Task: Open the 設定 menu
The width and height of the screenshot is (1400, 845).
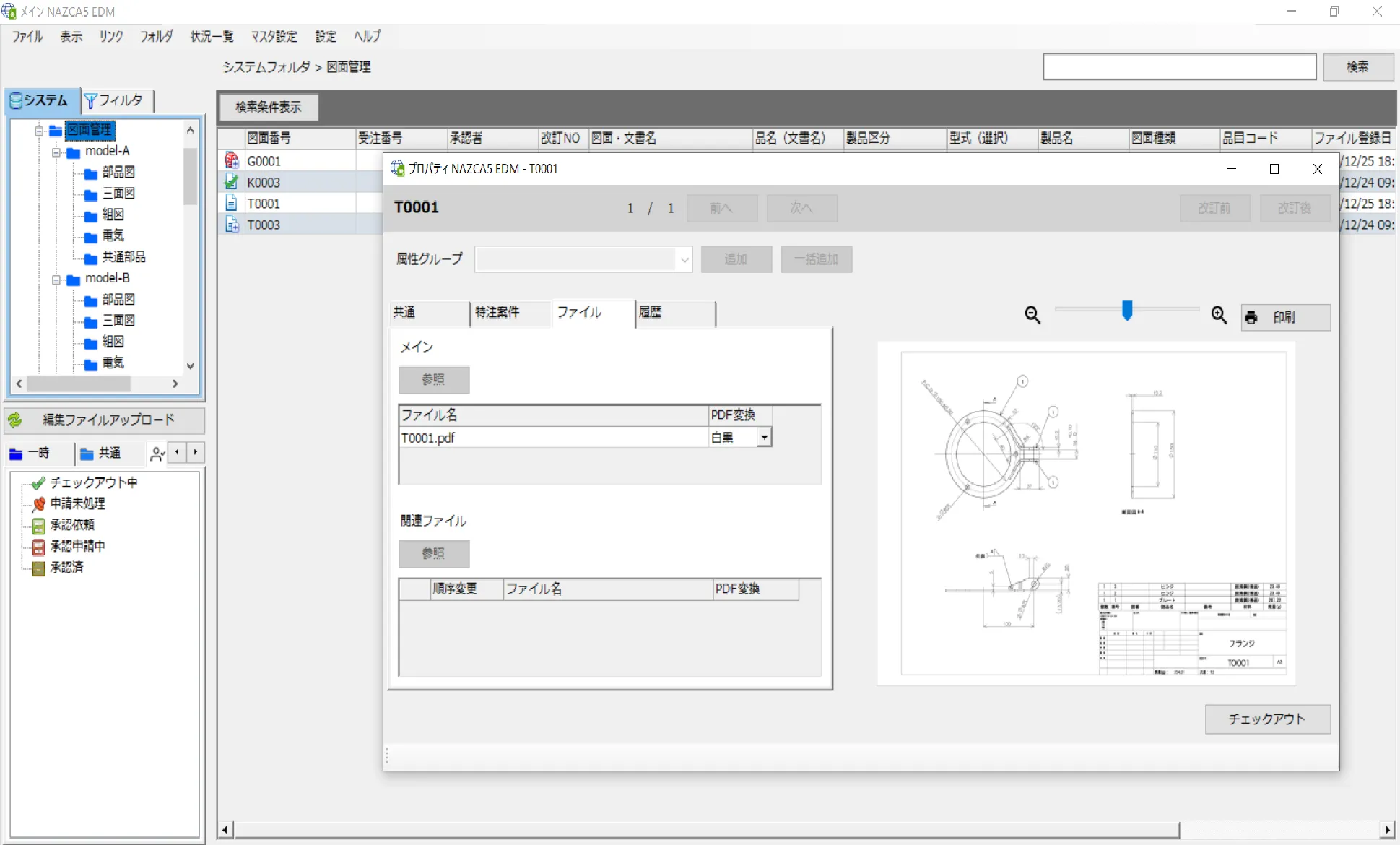Action: coord(326,36)
